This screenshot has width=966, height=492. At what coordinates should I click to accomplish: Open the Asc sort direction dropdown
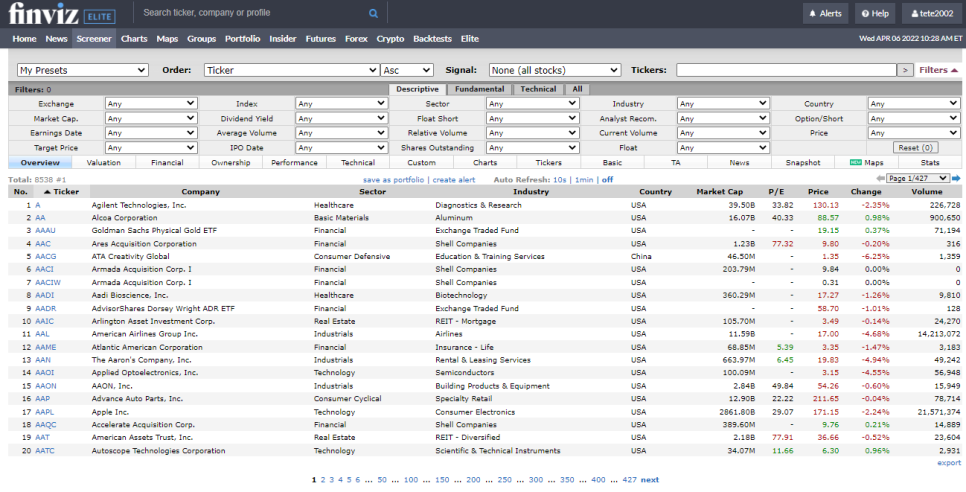pos(407,70)
